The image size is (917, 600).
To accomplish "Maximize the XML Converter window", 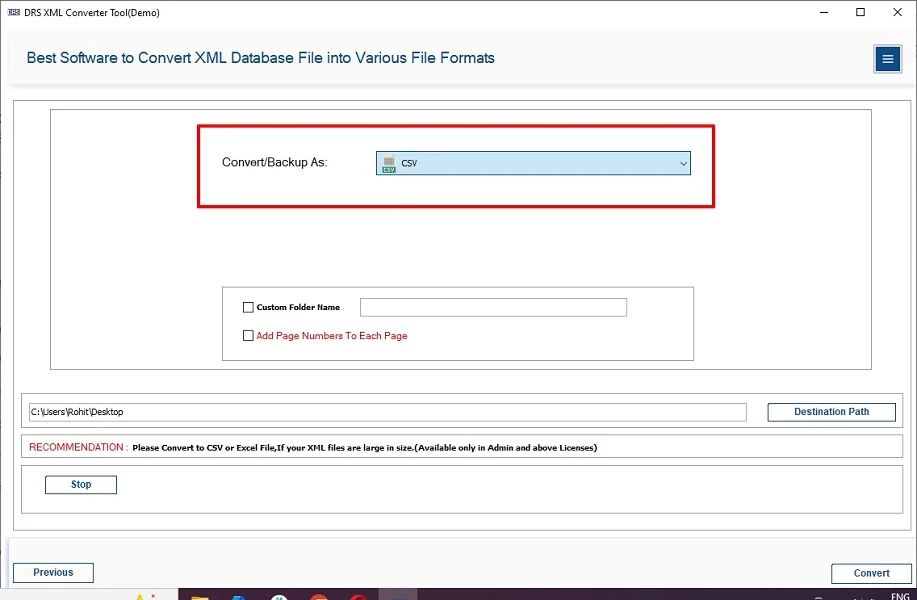I will (x=860, y=12).
